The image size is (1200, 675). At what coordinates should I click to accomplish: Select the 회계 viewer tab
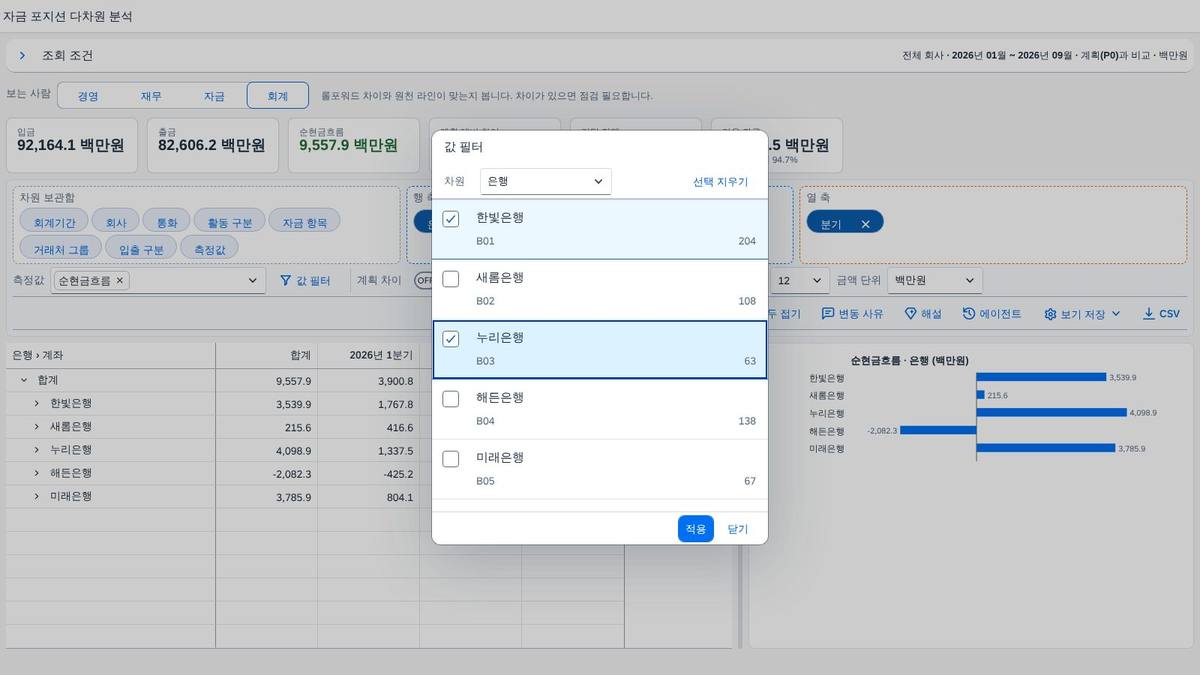(277, 96)
